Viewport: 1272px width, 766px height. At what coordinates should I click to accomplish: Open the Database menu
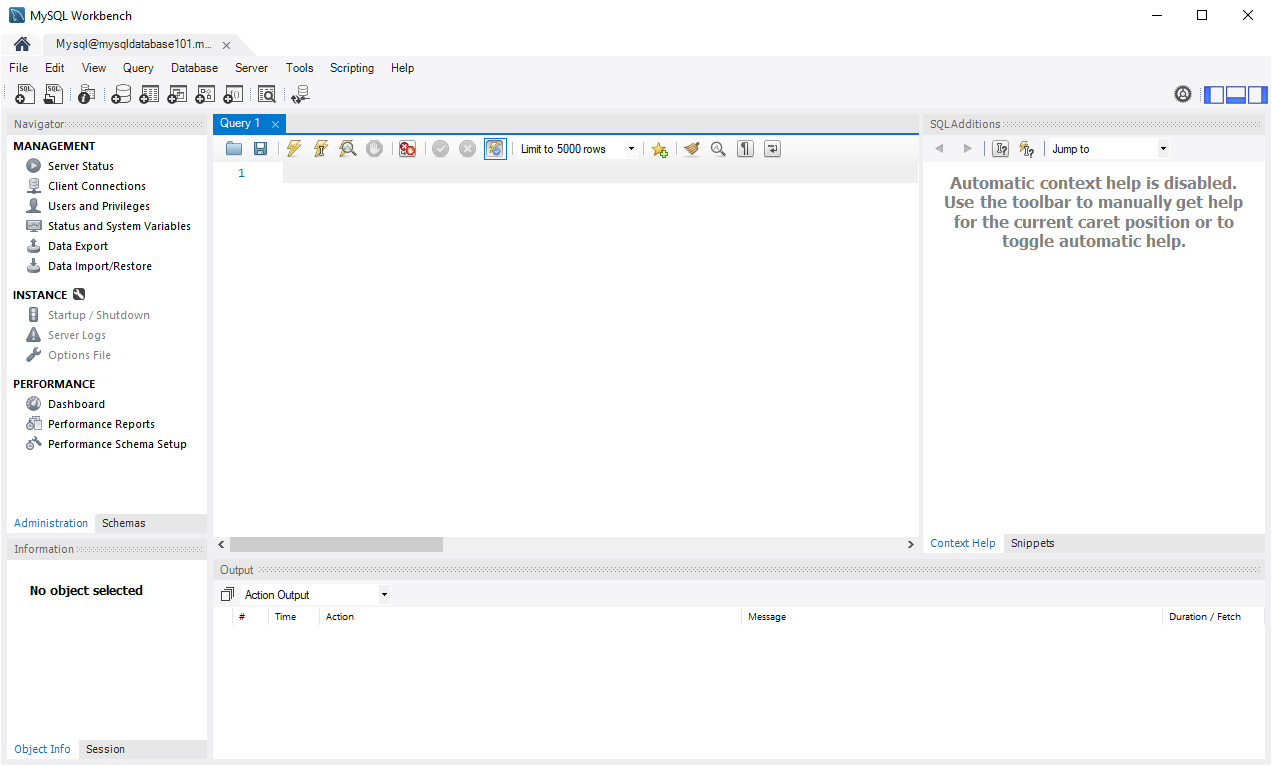pos(193,68)
